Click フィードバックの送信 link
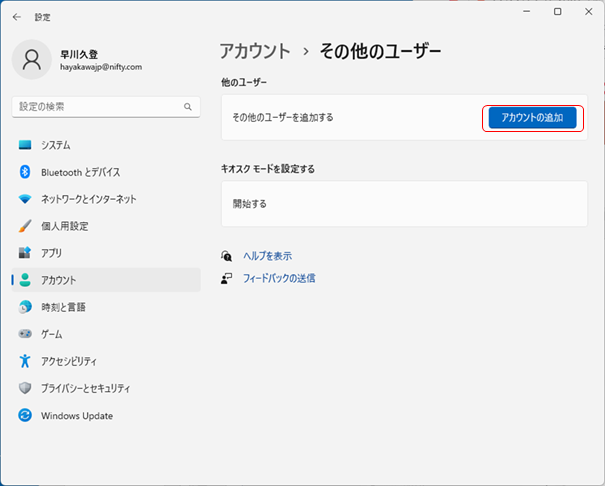Image resolution: width=605 pixels, height=486 pixels. [279, 278]
